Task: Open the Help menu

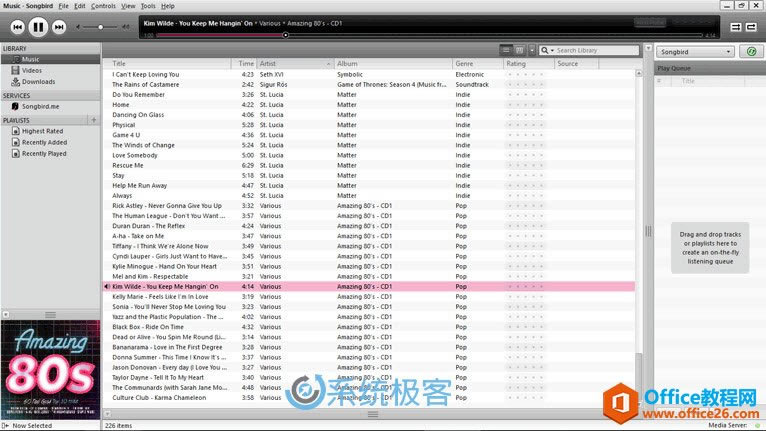Action: coord(168,6)
